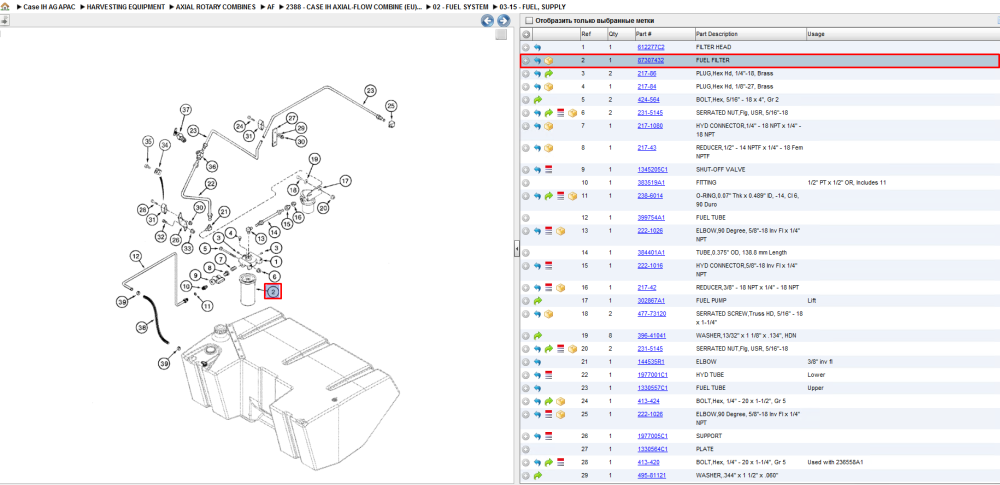Open part number 1345205C1 link
This screenshot has width=1000, height=485.
[652, 170]
